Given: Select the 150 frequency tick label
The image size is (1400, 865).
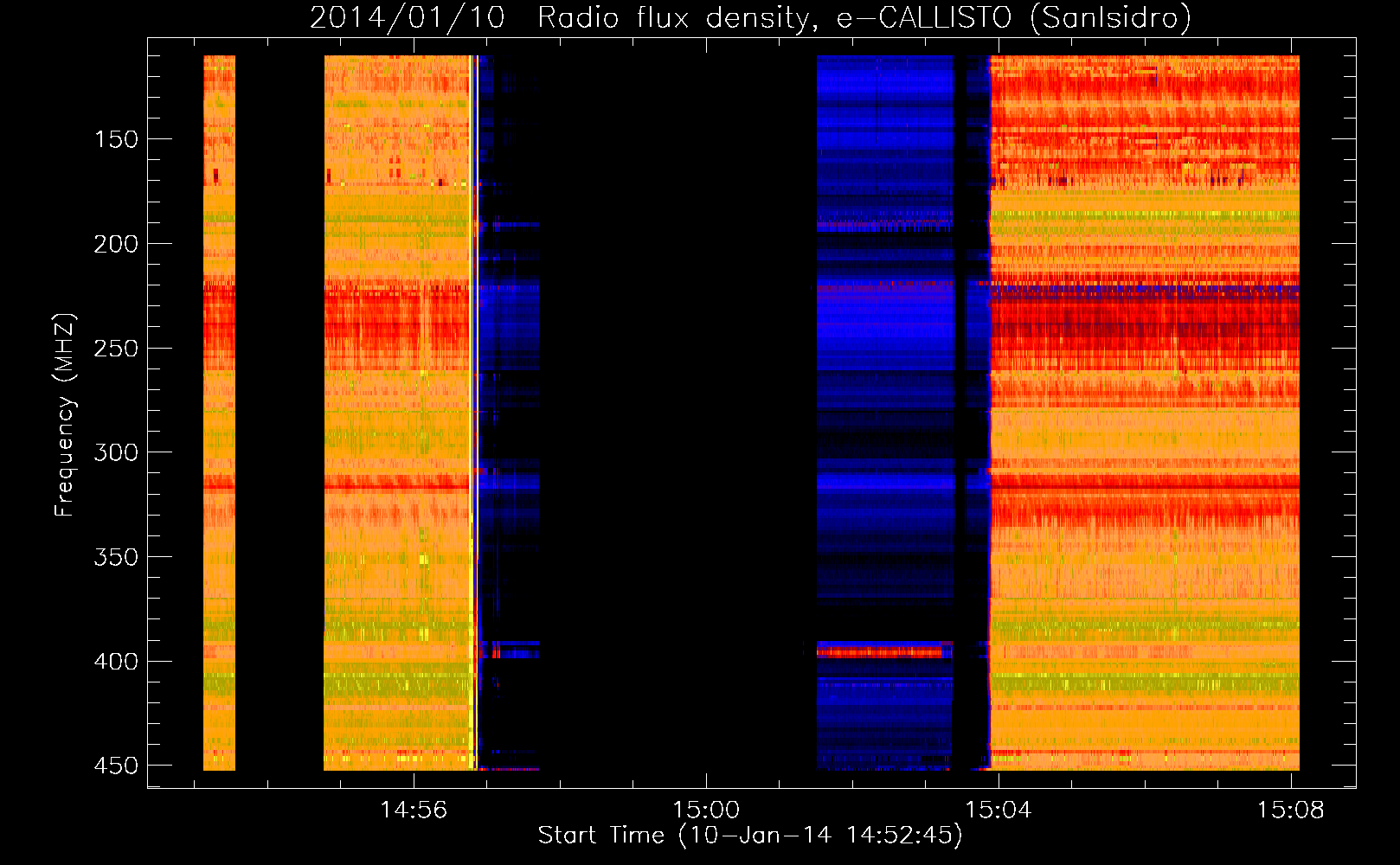Looking at the screenshot, I should (x=116, y=139).
